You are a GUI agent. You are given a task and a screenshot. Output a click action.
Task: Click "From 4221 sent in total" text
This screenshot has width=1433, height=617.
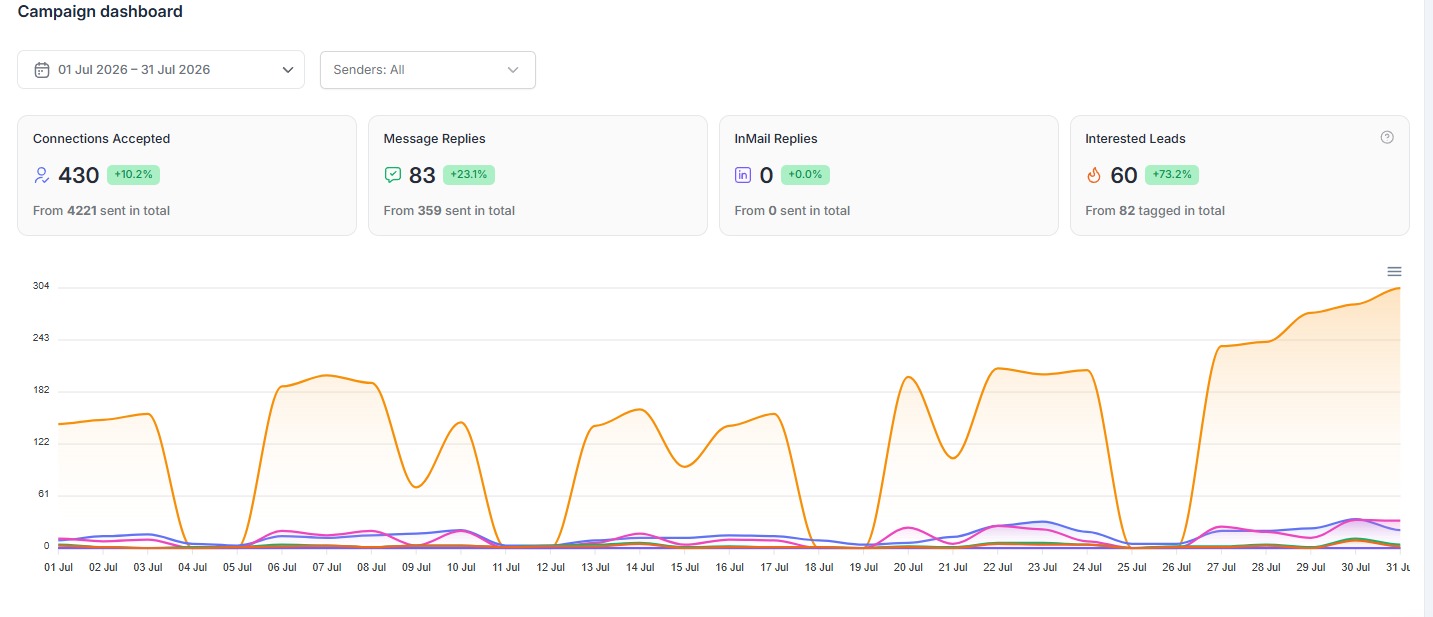[101, 211]
